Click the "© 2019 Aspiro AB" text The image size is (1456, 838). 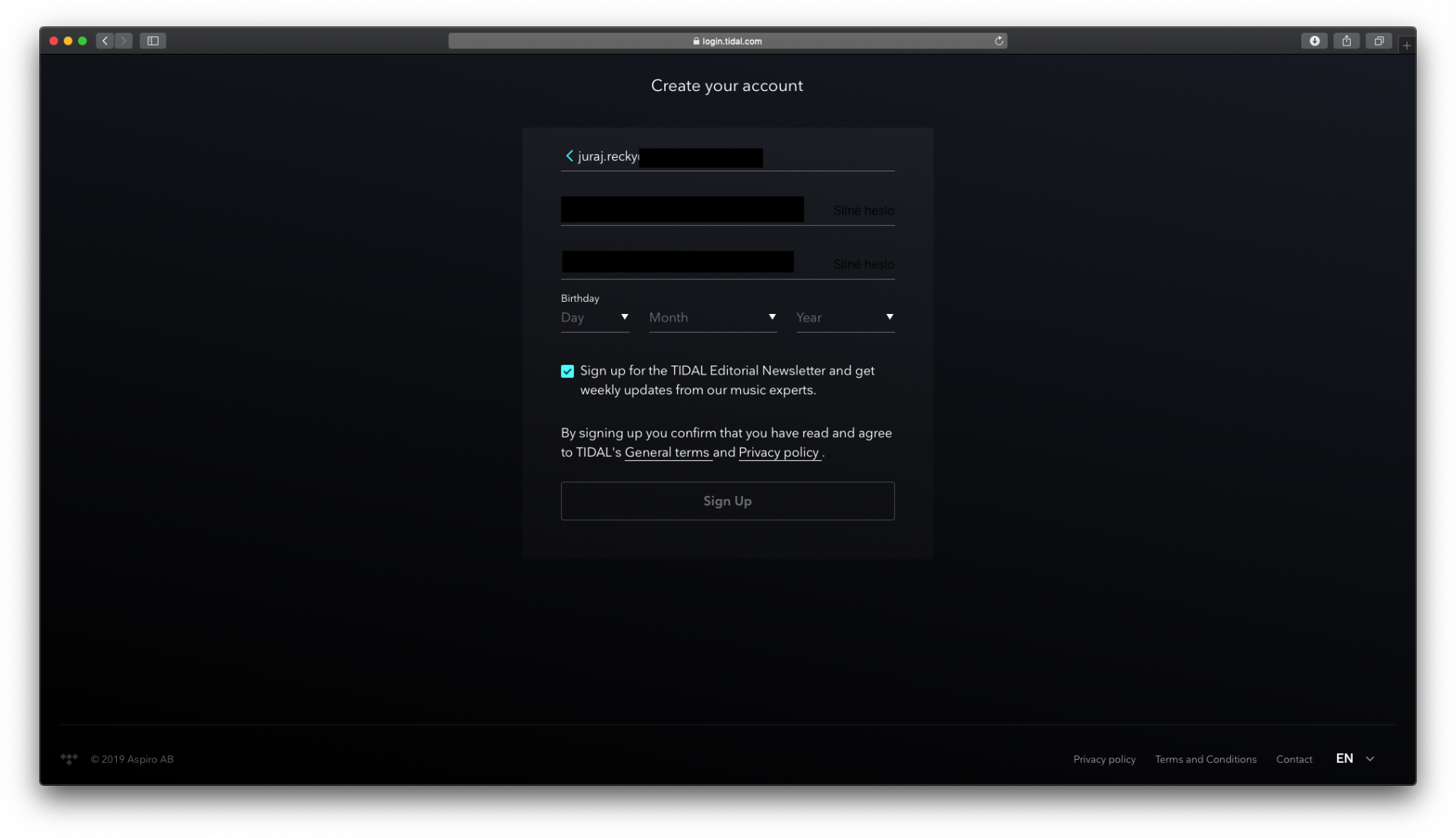click(x=132, y=759)
